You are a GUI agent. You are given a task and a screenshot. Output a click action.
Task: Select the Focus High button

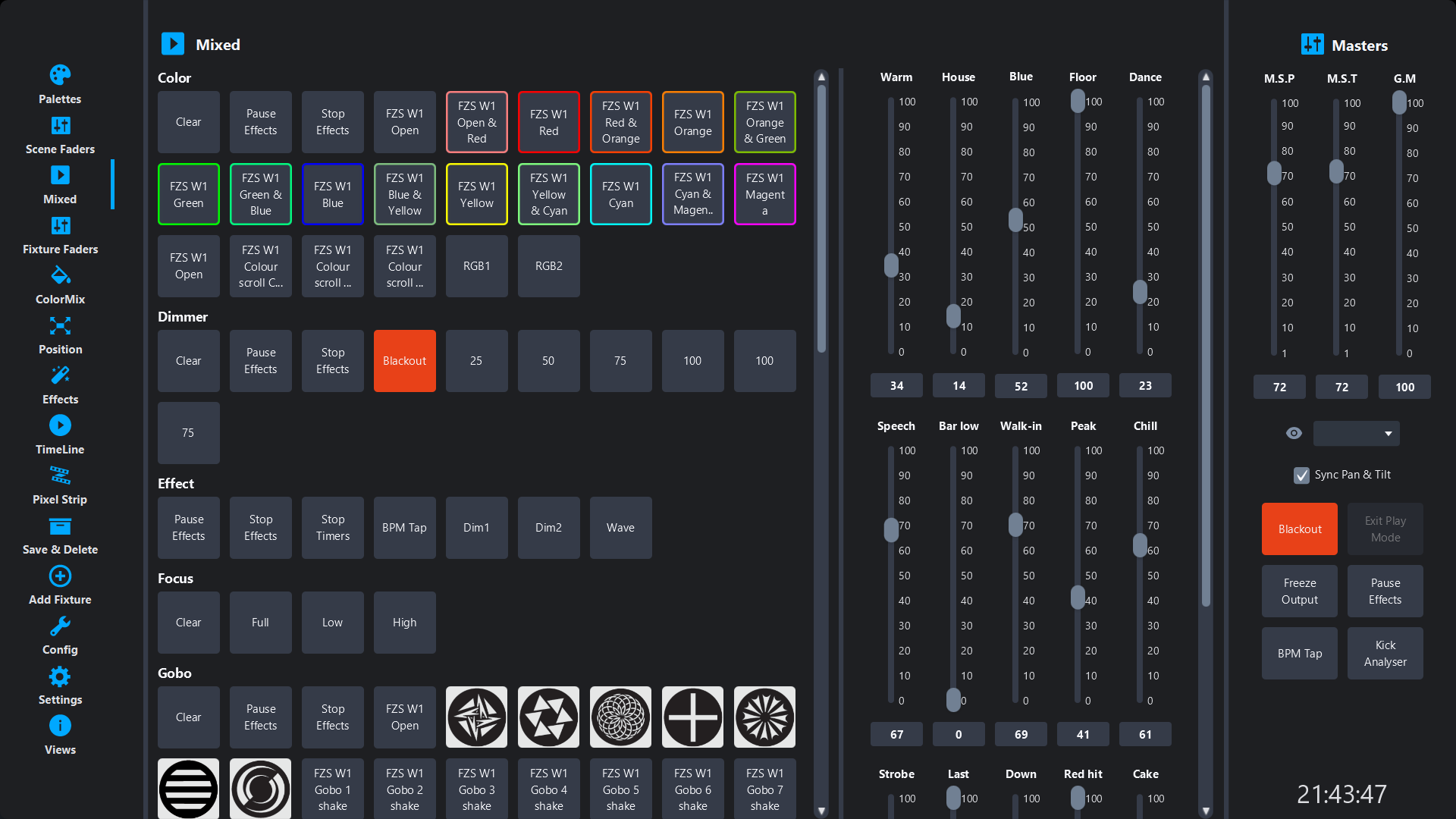coord(405,623)
